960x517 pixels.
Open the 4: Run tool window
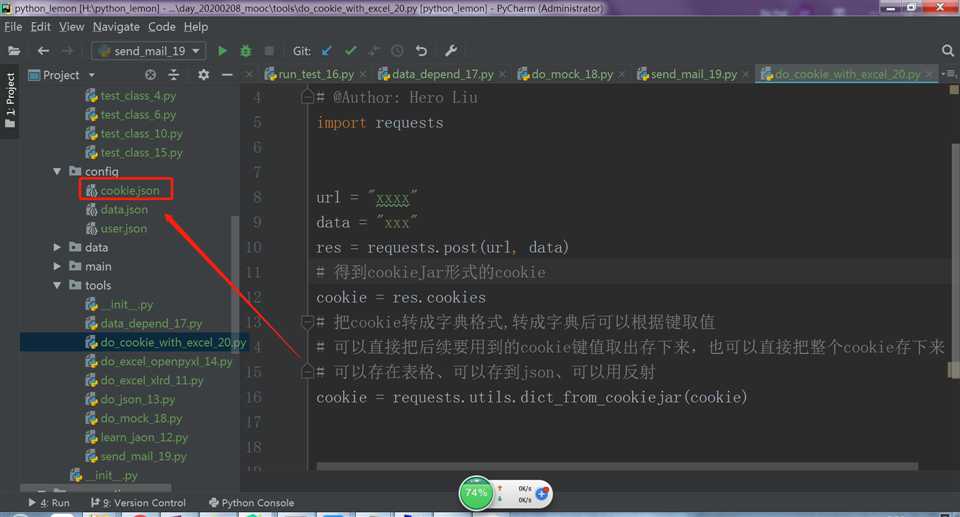50,503
